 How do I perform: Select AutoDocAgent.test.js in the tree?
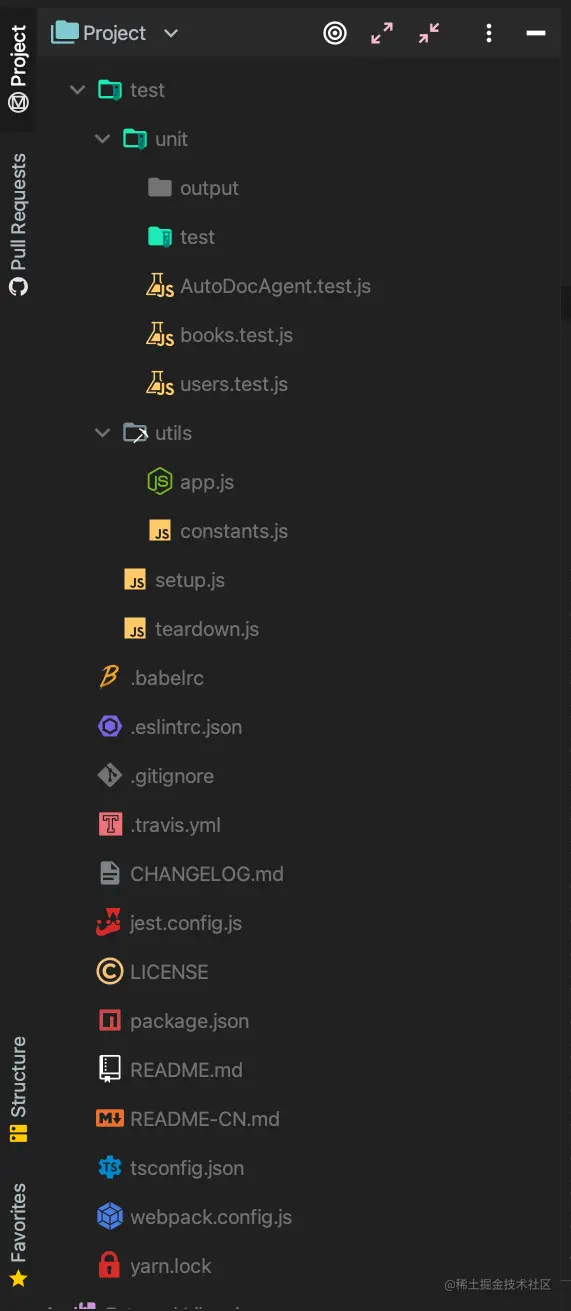[x=259, y=286]
